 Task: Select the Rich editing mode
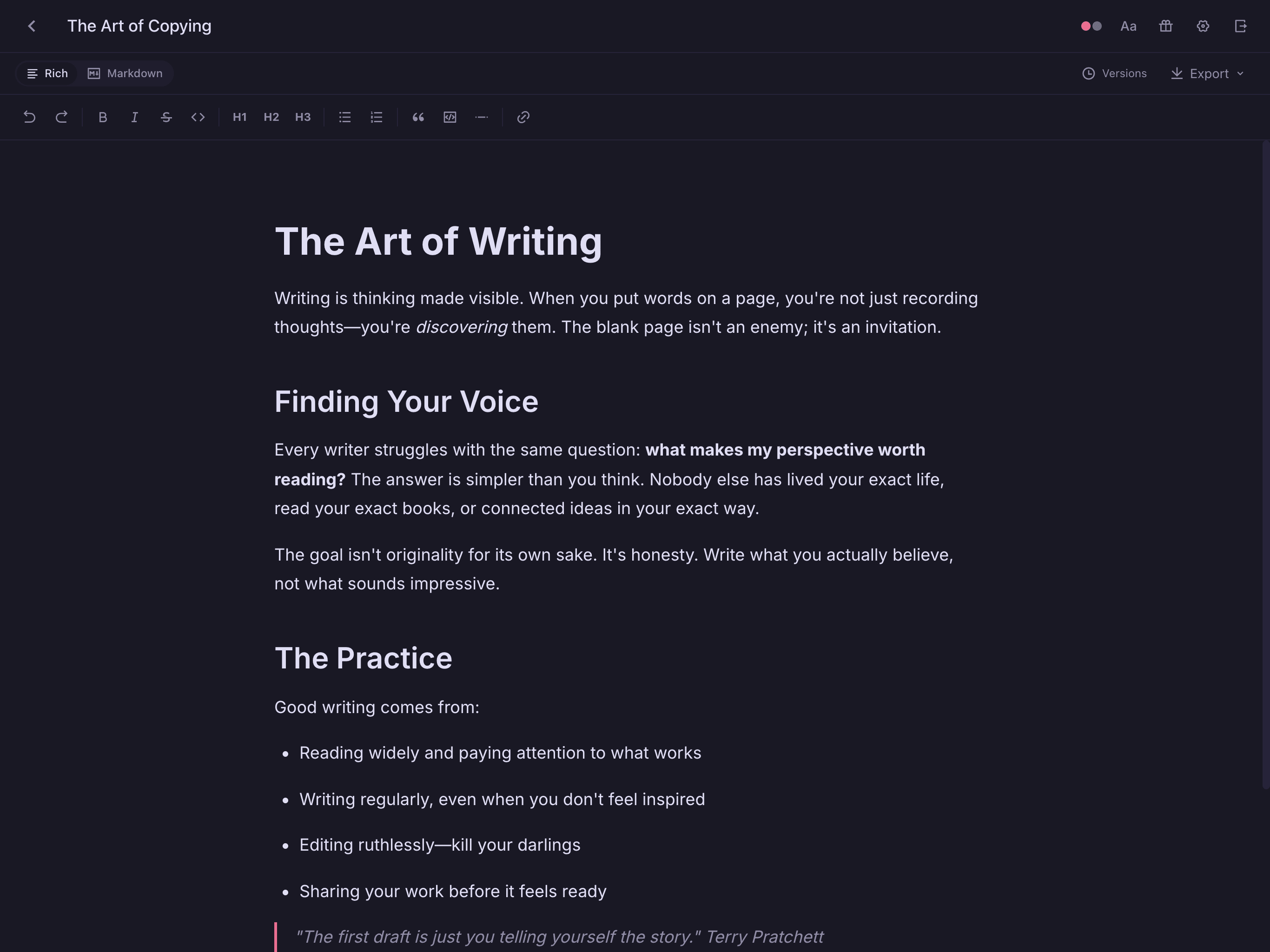coord(47,73)
